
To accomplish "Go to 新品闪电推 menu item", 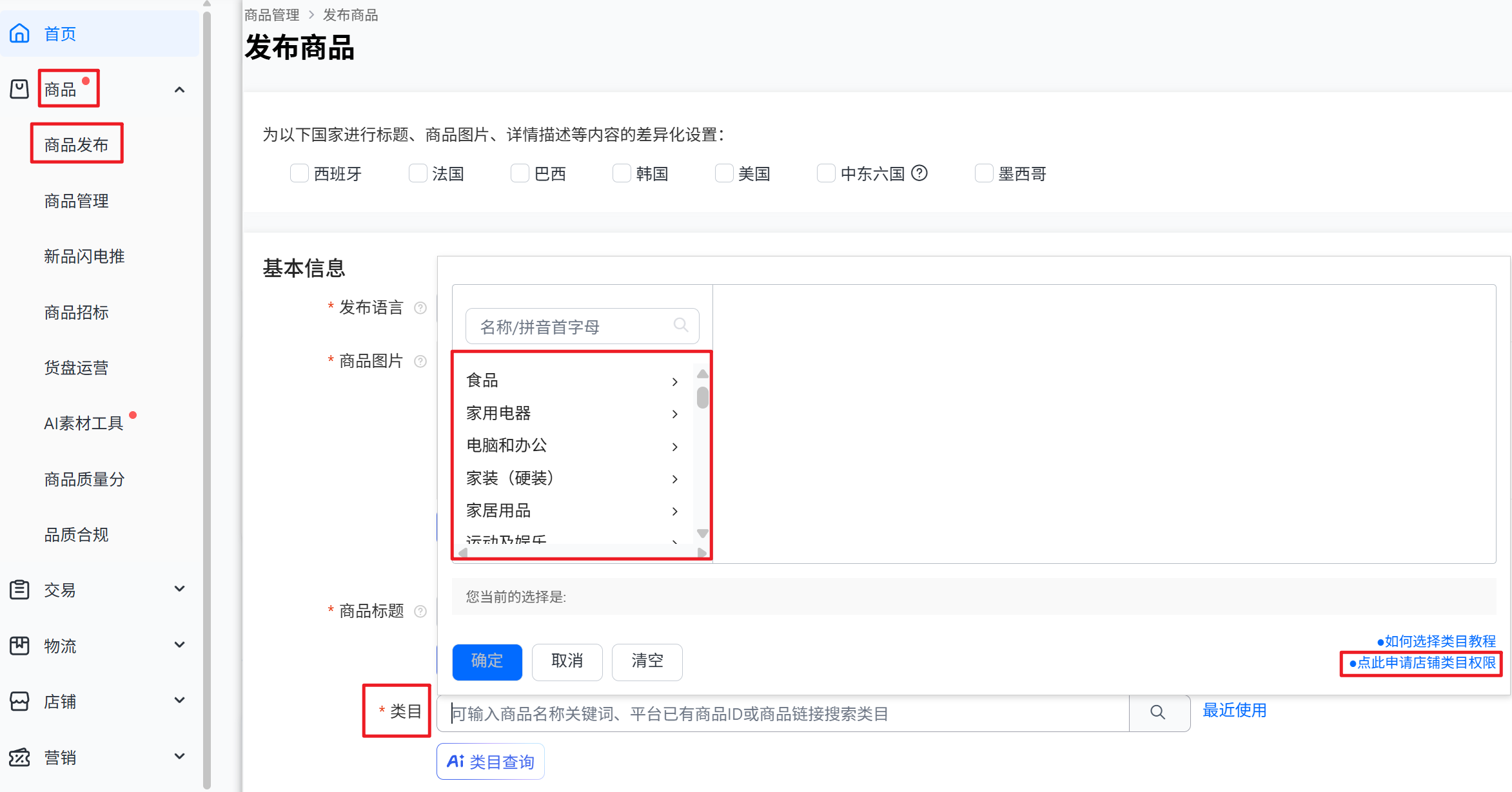I will 84,256.
